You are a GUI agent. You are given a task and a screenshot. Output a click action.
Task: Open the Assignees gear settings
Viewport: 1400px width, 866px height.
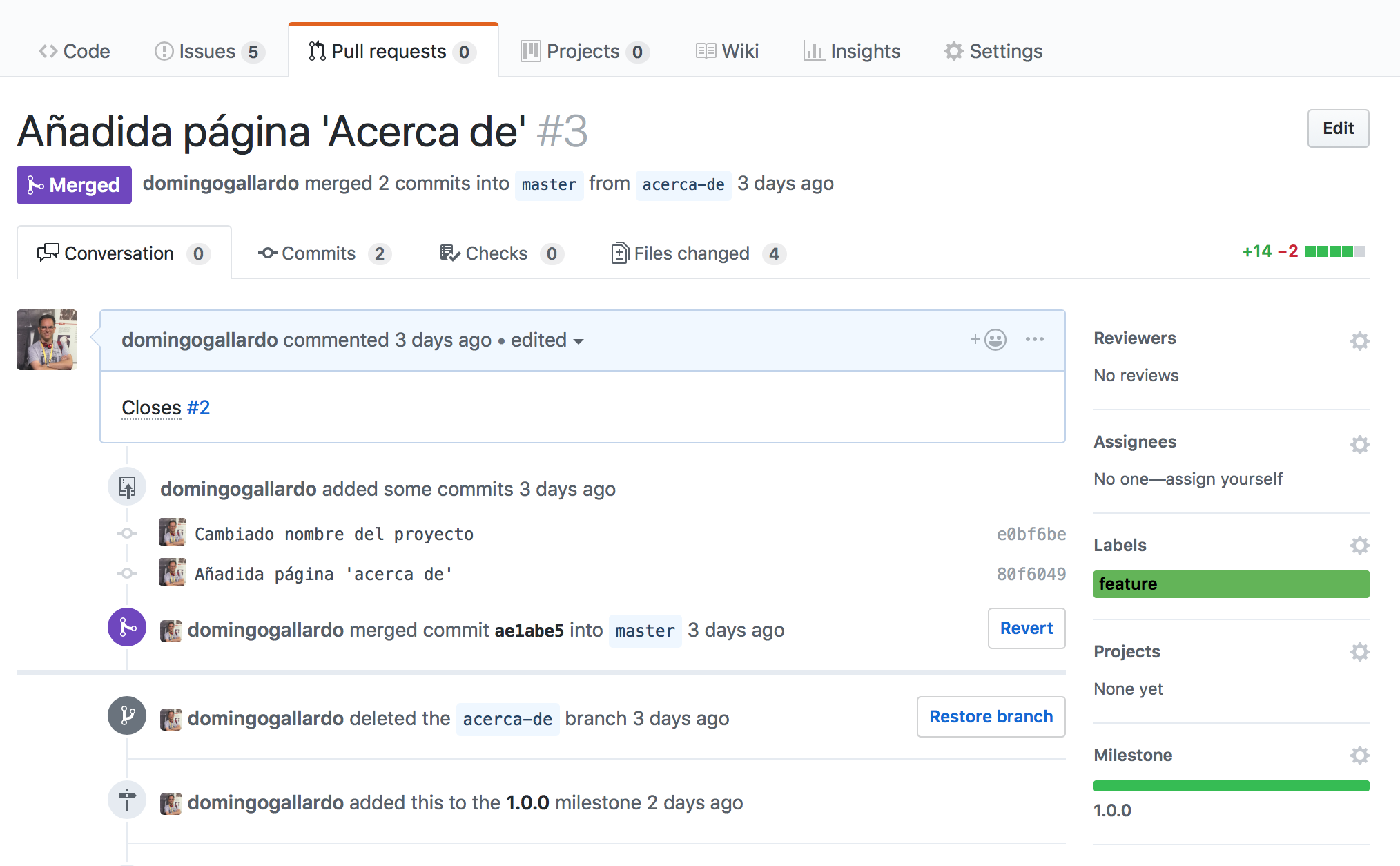point(1359,444)
